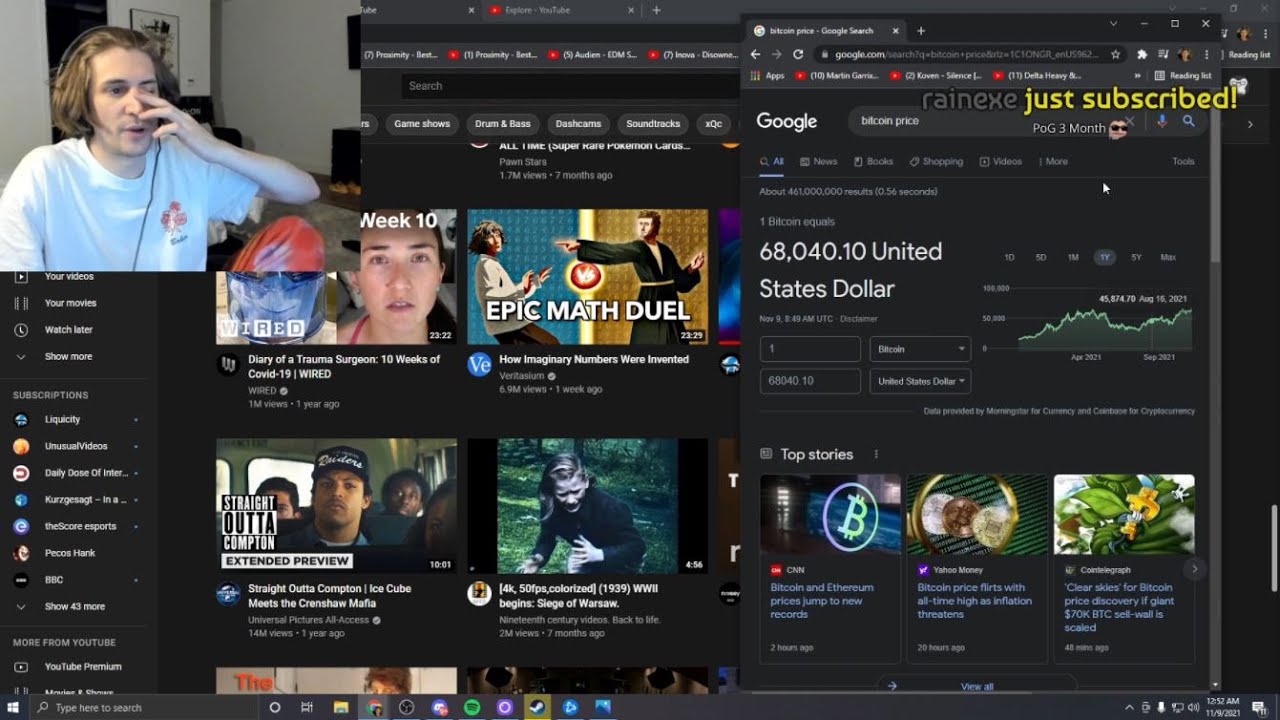The image size is (1280, 720).
Task: Open the Disclaimer link
Action: click(x=858, y=319)
